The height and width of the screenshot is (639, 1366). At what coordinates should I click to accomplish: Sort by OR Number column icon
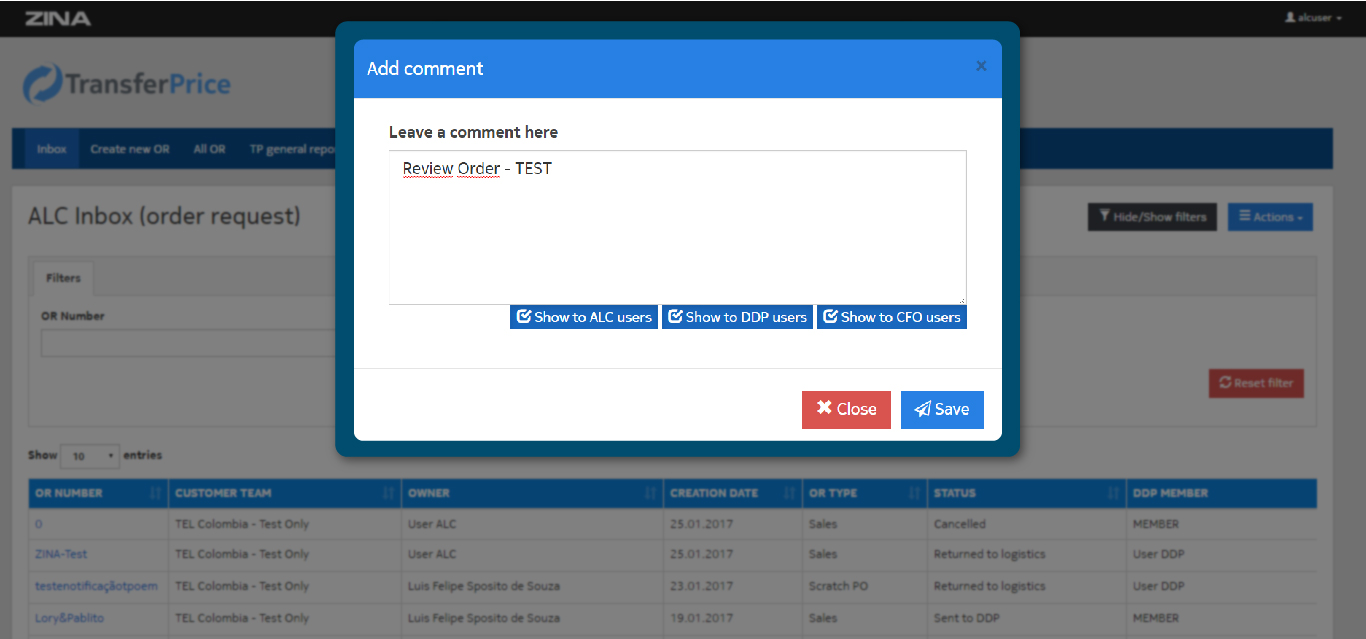[x=155, y=493]
